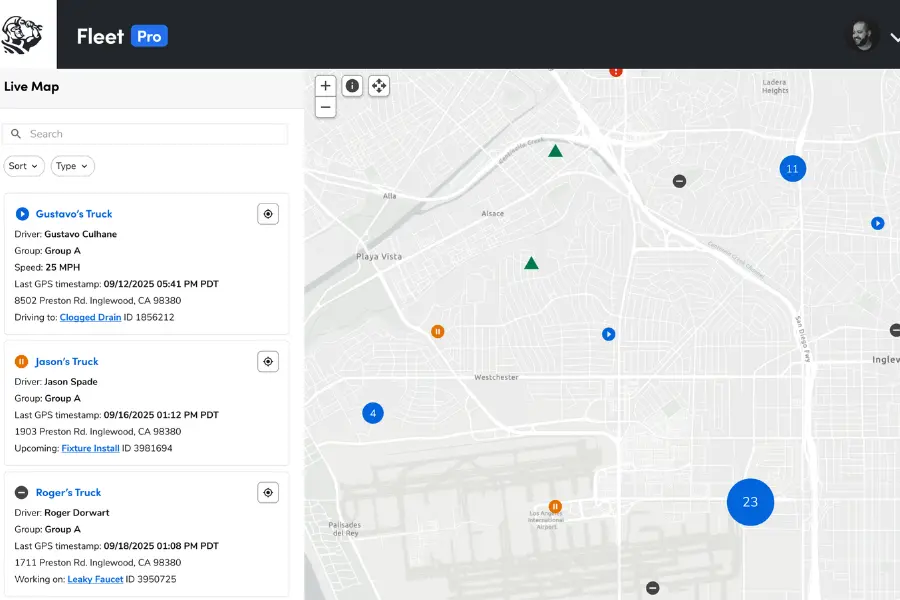Click the text 'Gustavo Culhane'
The height and width of the screenshot is (600, 900).
click(x=80, y=234)
